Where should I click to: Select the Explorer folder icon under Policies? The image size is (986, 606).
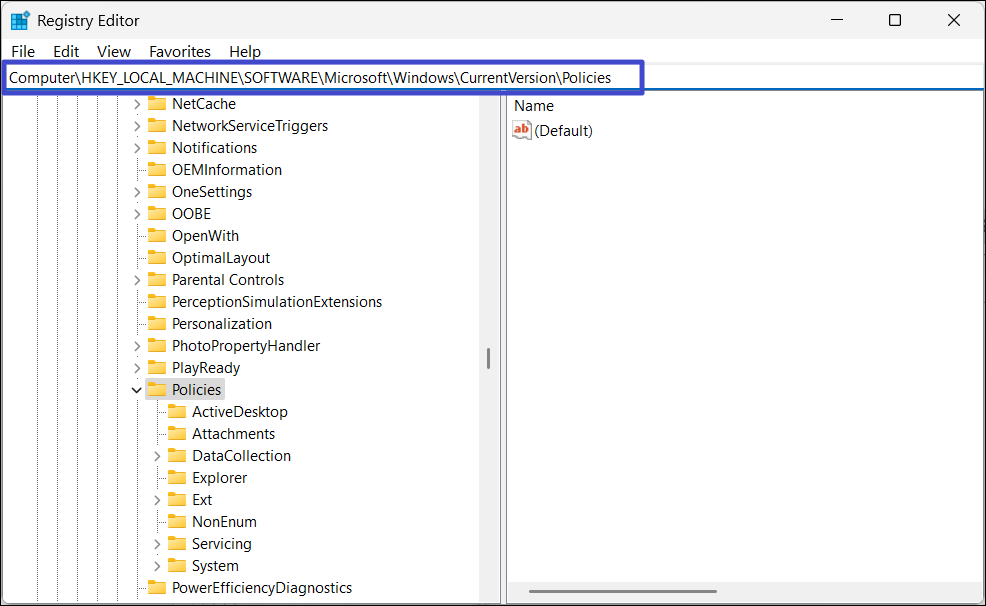click(x=177, y=478)
